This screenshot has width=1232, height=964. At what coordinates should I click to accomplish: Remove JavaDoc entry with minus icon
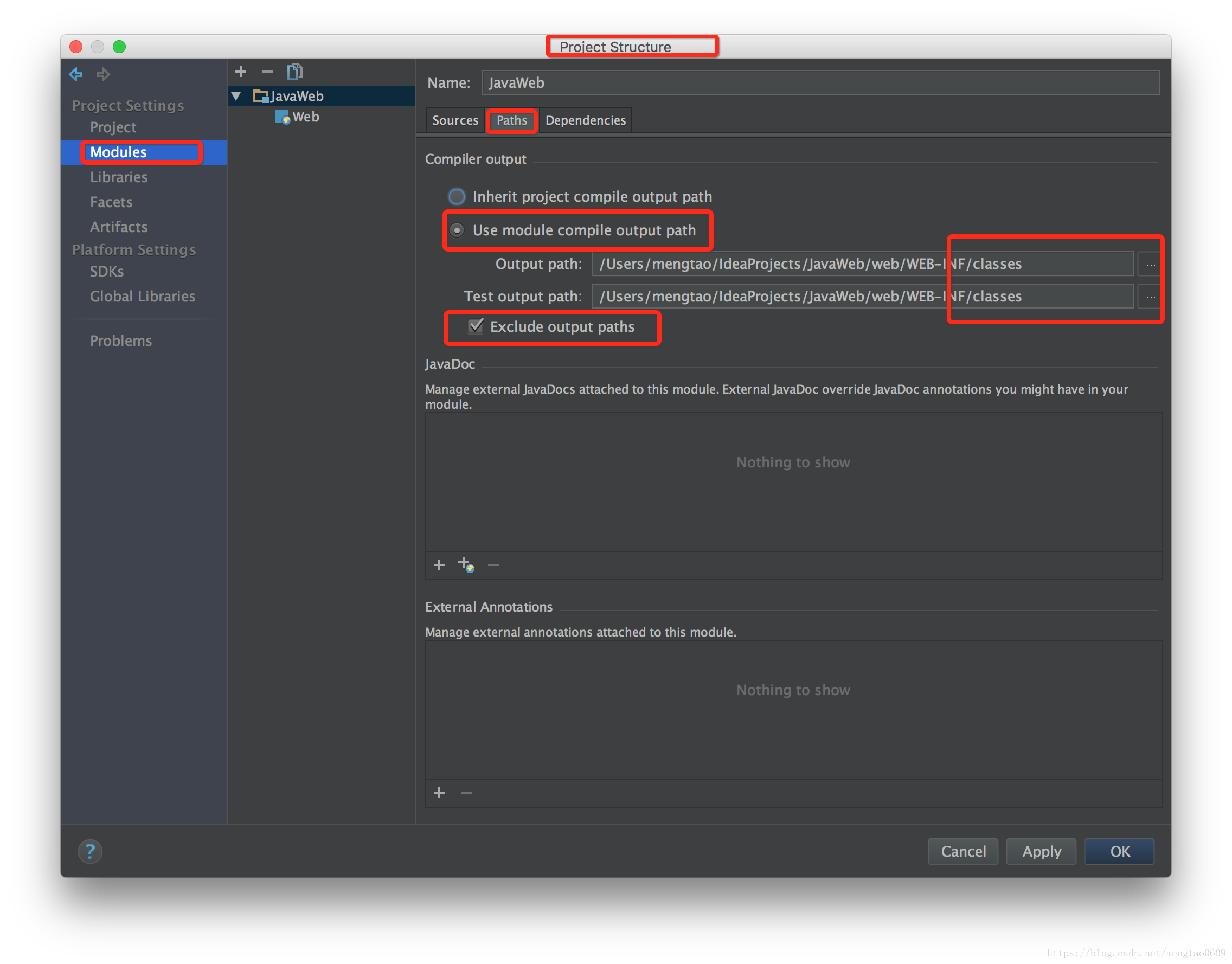[x=493, y=565]
